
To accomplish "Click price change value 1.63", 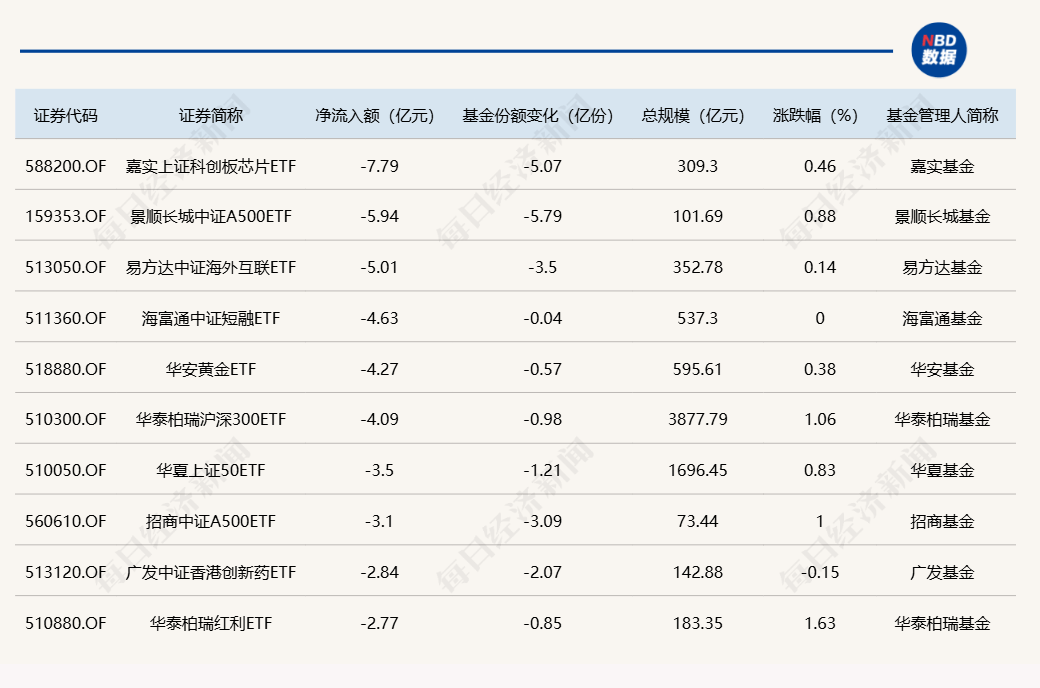I will pyautogui.click(x=820, y=623).
